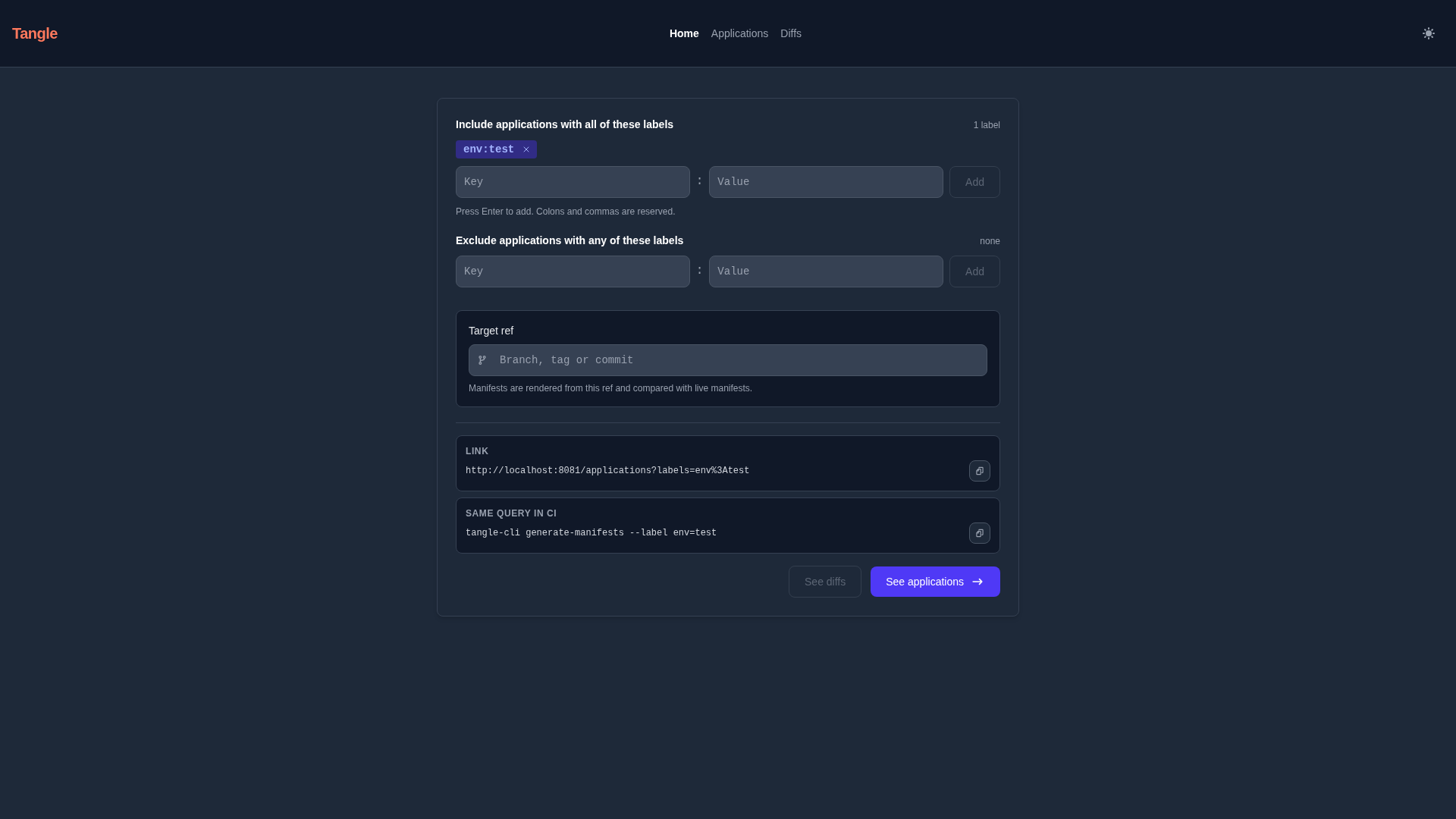This screenshot has height=819, width=1456.
Task: Click the See diffs button
Action: [x=825, y=582]
